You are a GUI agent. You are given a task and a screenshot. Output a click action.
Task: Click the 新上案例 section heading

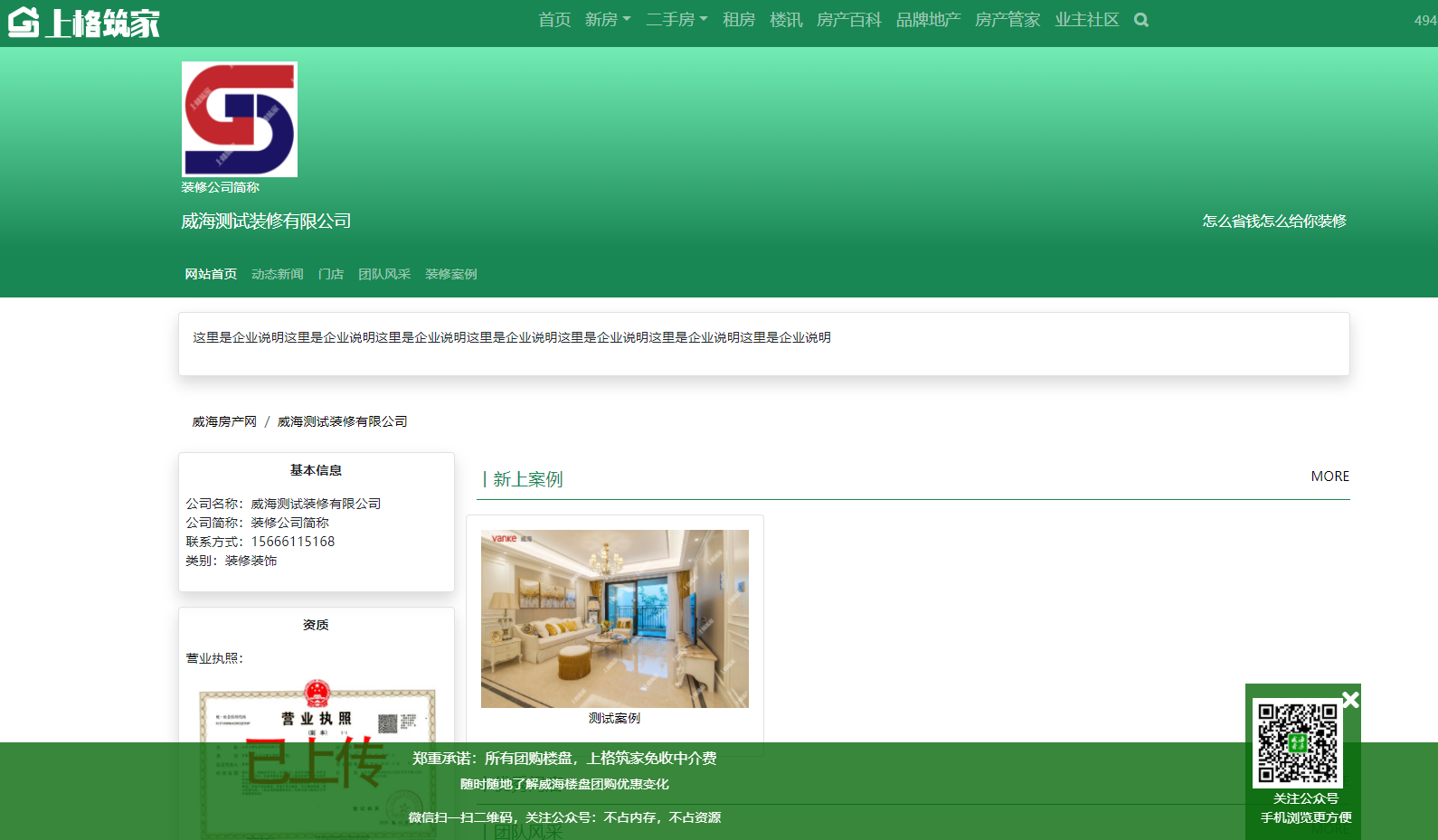(x=528, y=479)
